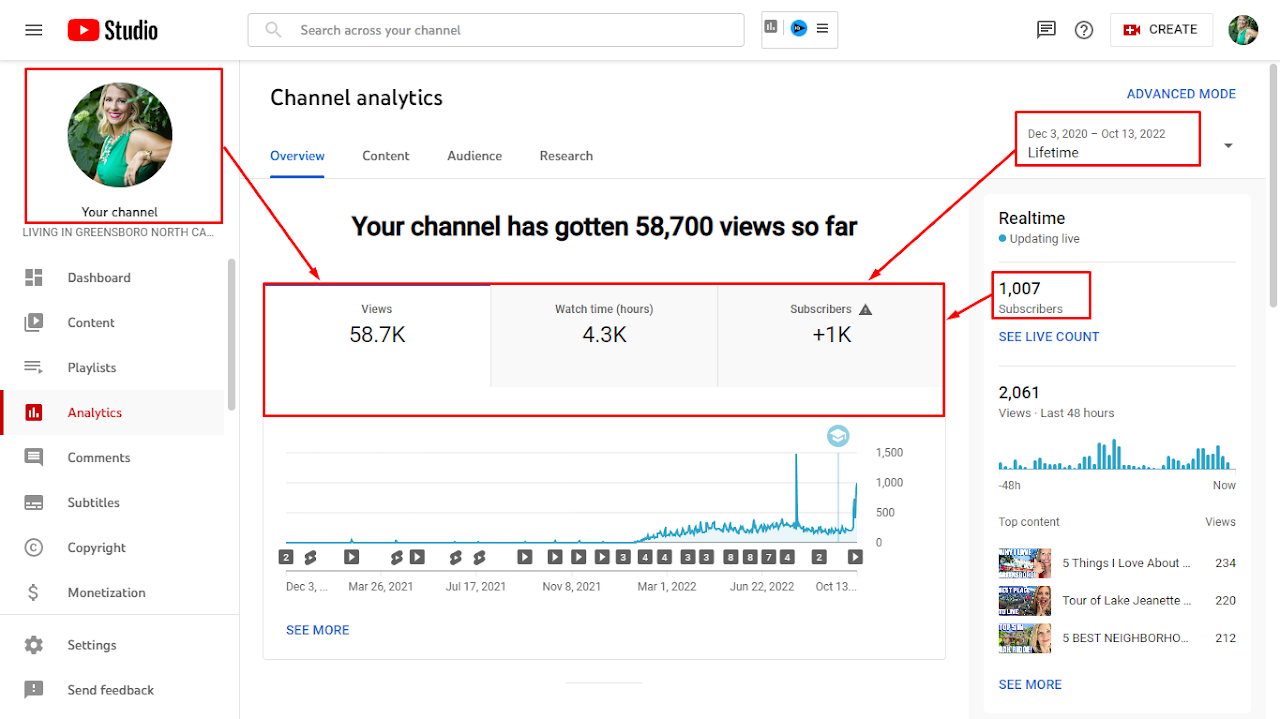Select Subtitles in the sidebar
Screen dimensions: 1280x719
point(94,502)
